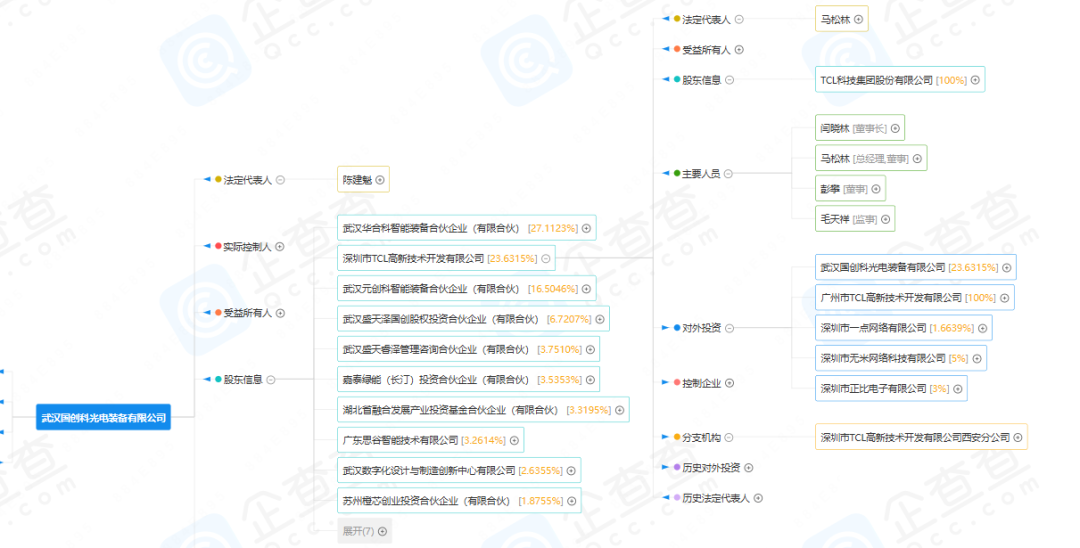Open investment 深圳市无米网络科技有限公司 5%
Screen dimensions: 1080x548
901,358
